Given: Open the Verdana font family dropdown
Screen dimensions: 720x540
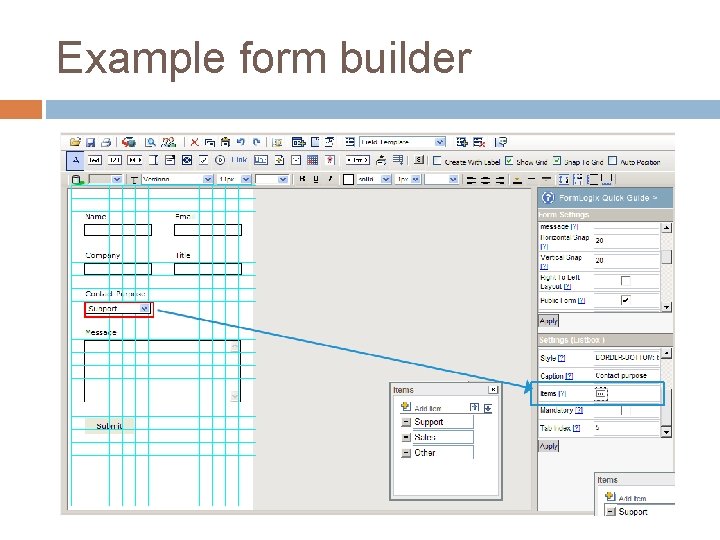Looking at the screenshot, I should pos(208,179).
